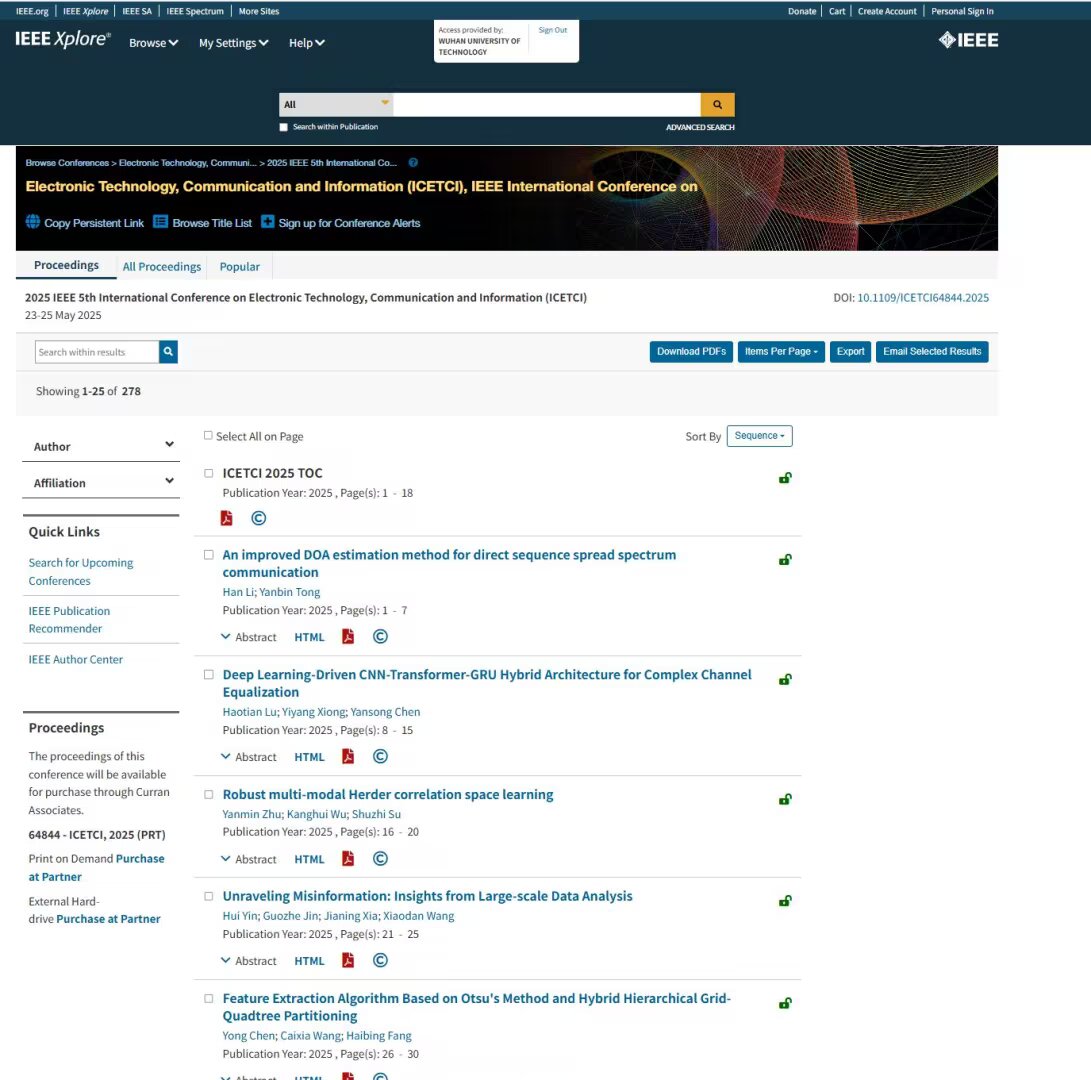This screenshot has width=1091, height=1080.
Task: Open the Sort By Sequence dropdown
Action: [759, 436]
